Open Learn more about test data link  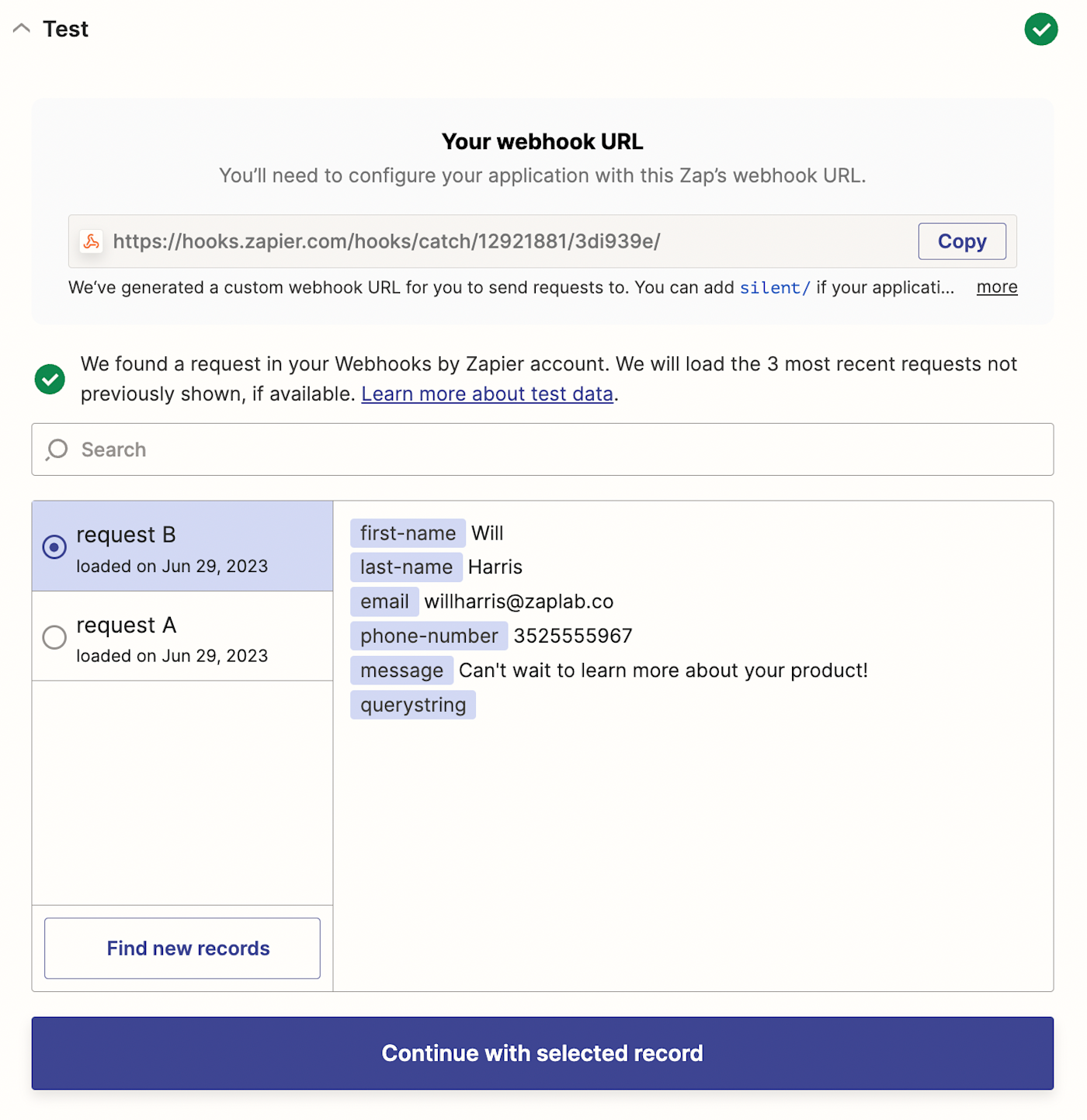click(x=488, y=394)
